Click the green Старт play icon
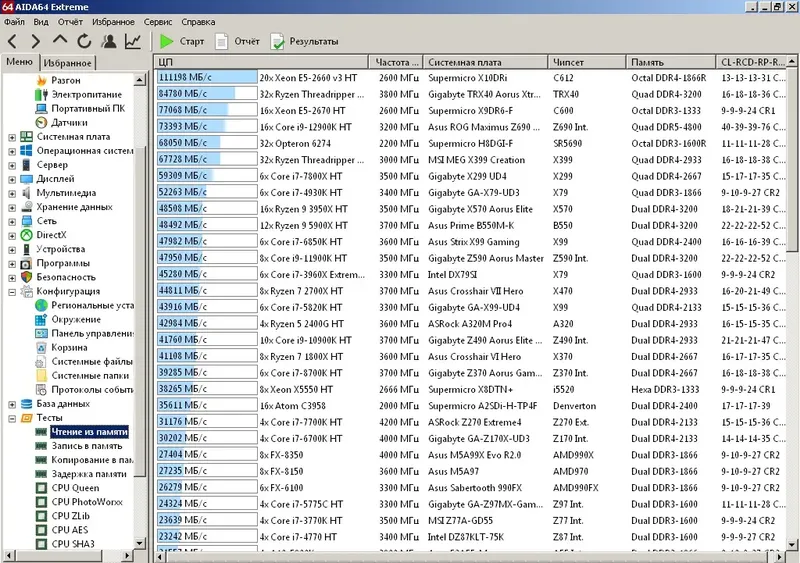Screen dimensions: 800x563 click(166, 41)
